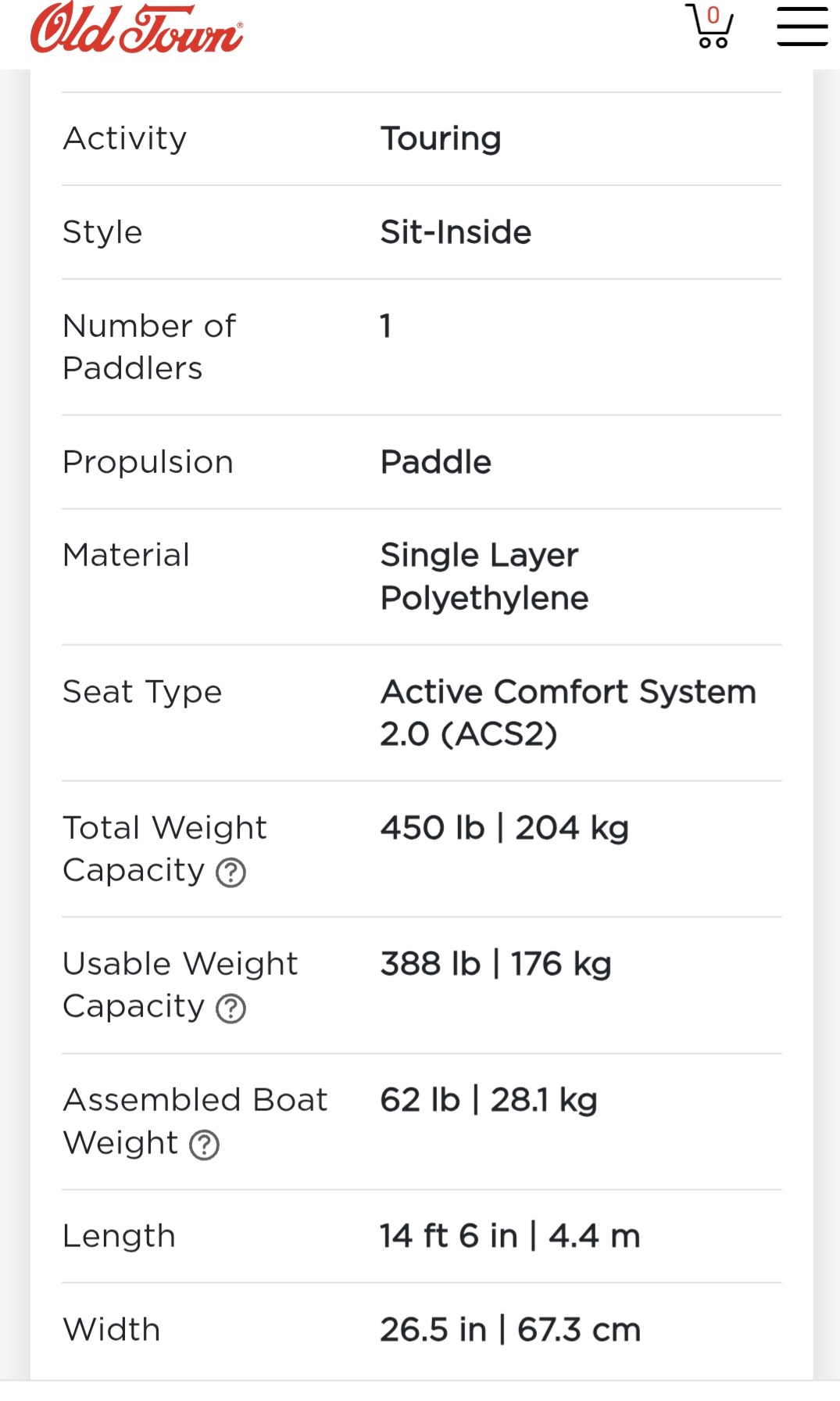
Task: Click the Propulsion row label
Action: [148, 462]
